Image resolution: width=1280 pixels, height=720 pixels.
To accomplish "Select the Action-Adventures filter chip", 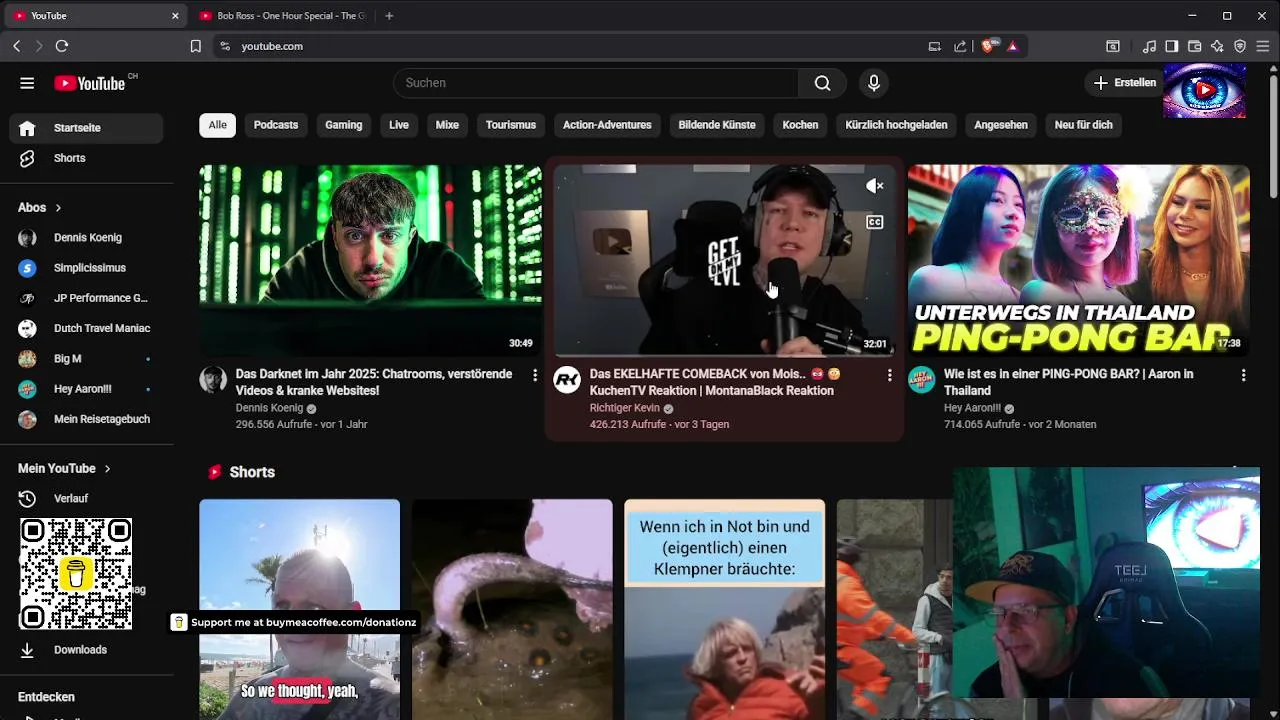I will coord(607,125).
